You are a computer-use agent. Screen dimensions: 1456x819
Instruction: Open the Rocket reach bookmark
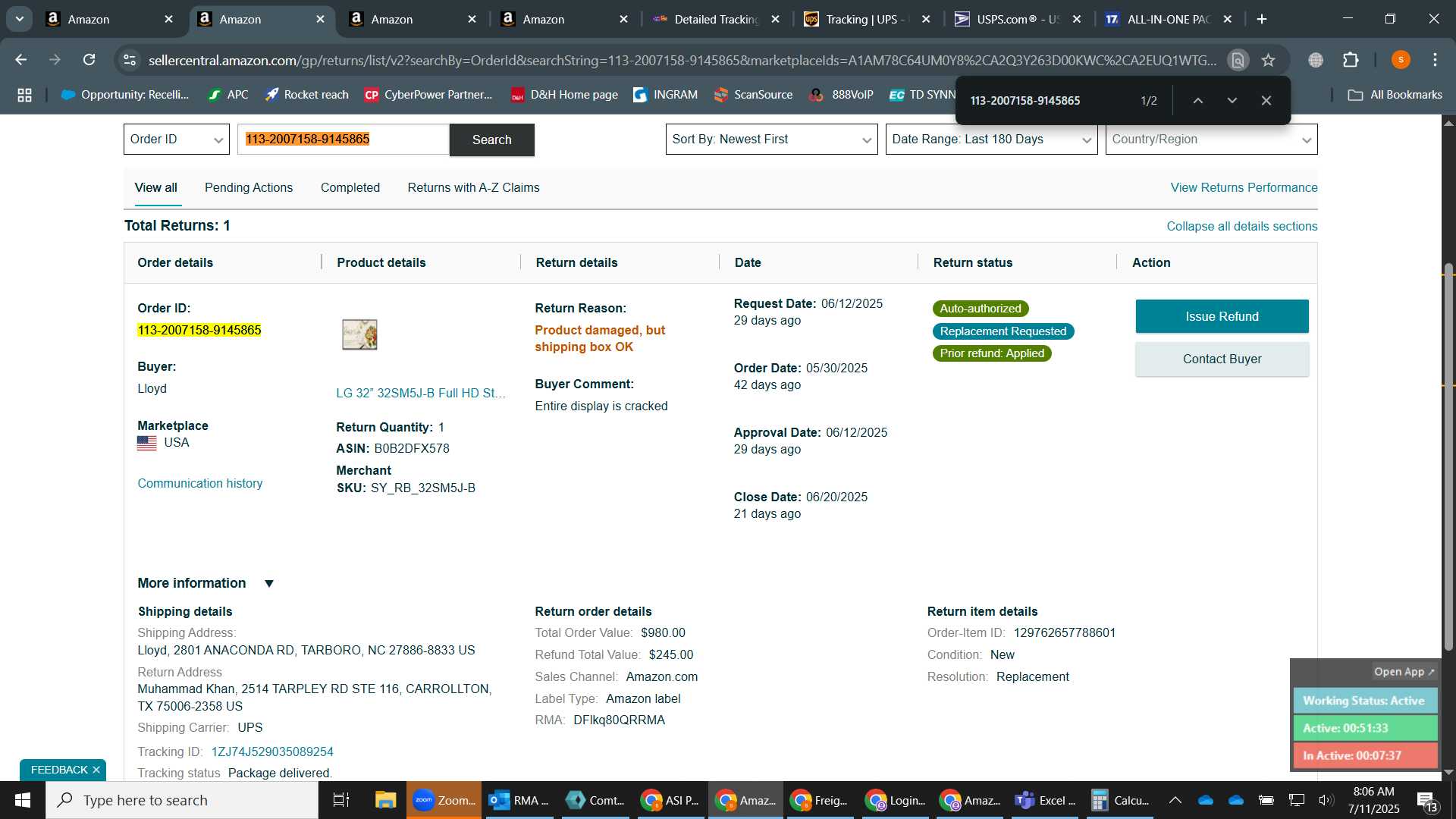coord(306,95)
